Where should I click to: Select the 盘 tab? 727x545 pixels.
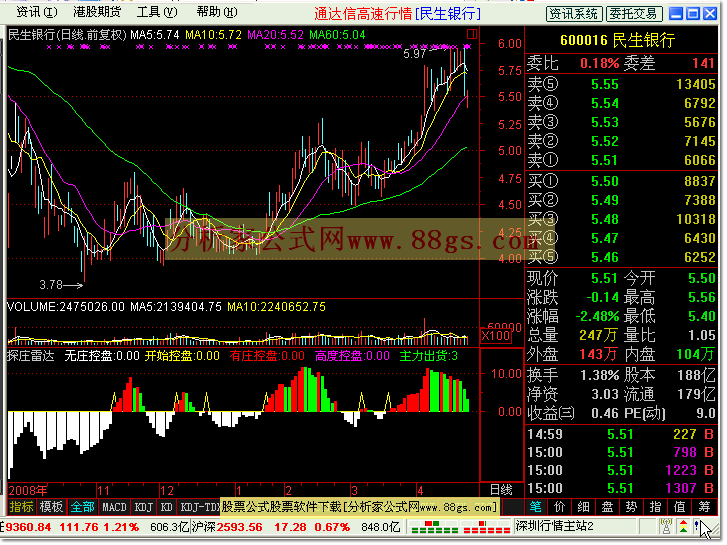607,507
